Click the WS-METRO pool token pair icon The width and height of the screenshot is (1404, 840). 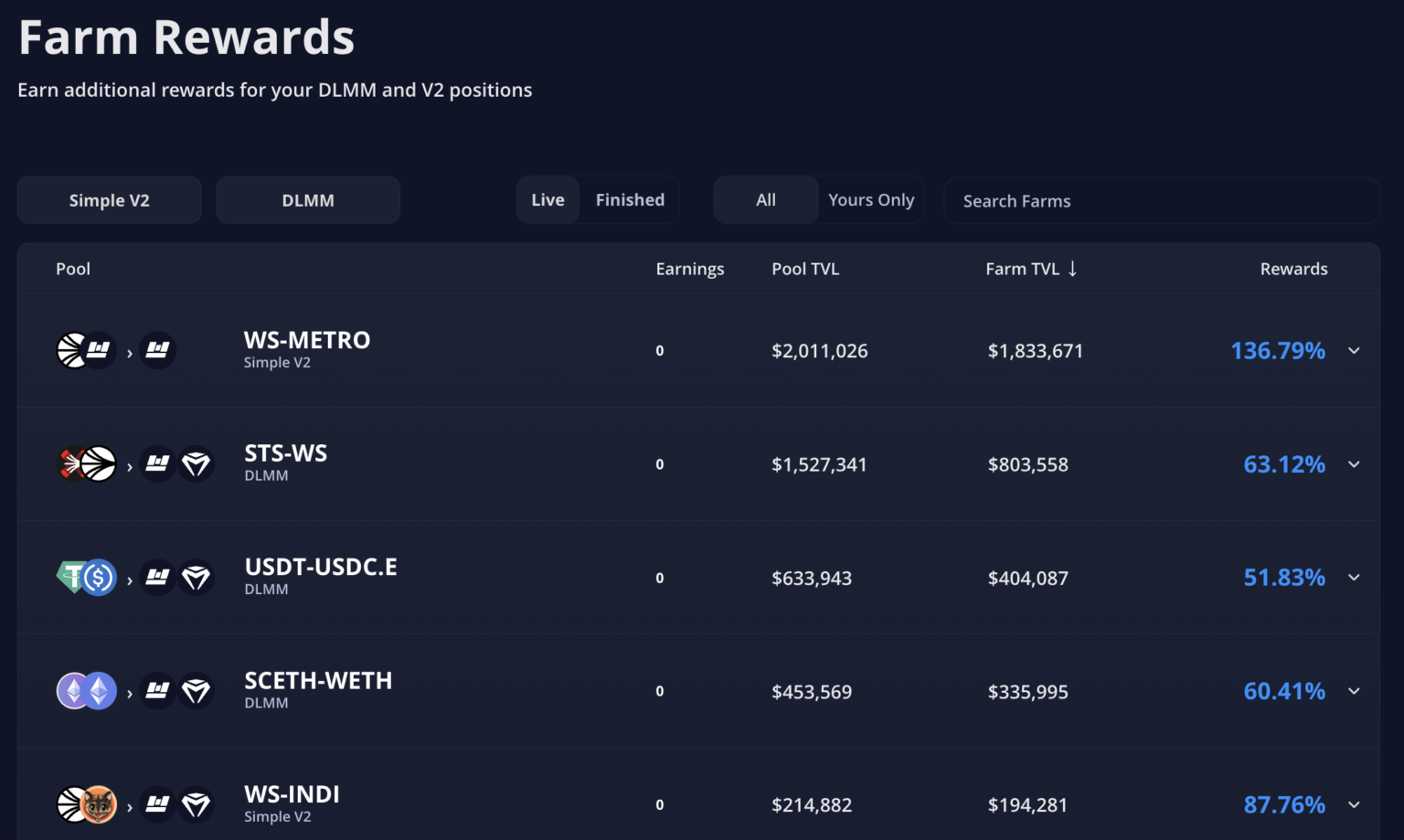tap(87, 350)
